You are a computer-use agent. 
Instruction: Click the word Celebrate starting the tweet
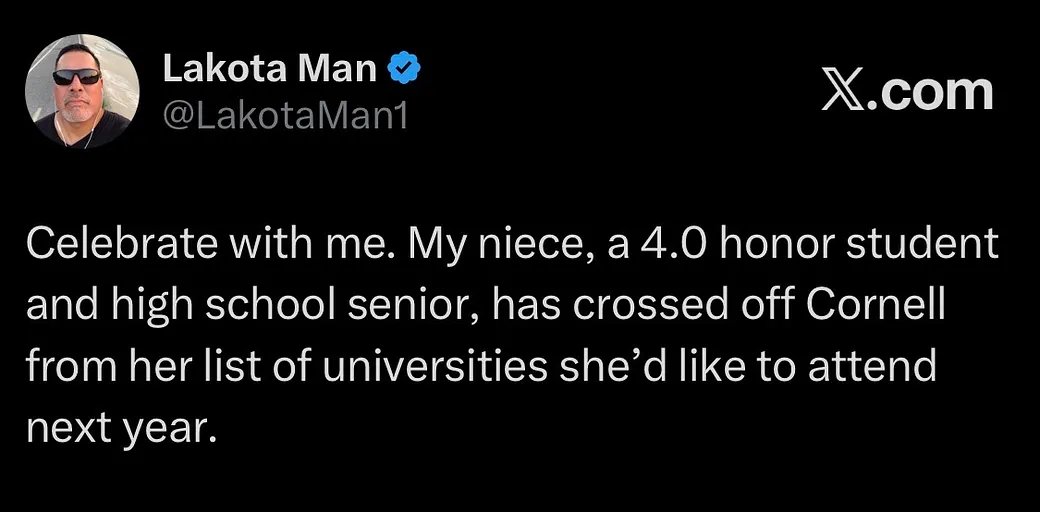(122, 245)
